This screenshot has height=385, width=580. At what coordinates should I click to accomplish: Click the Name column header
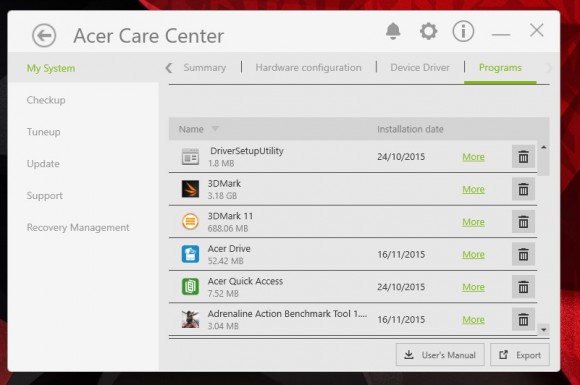[x=191, y=129]
